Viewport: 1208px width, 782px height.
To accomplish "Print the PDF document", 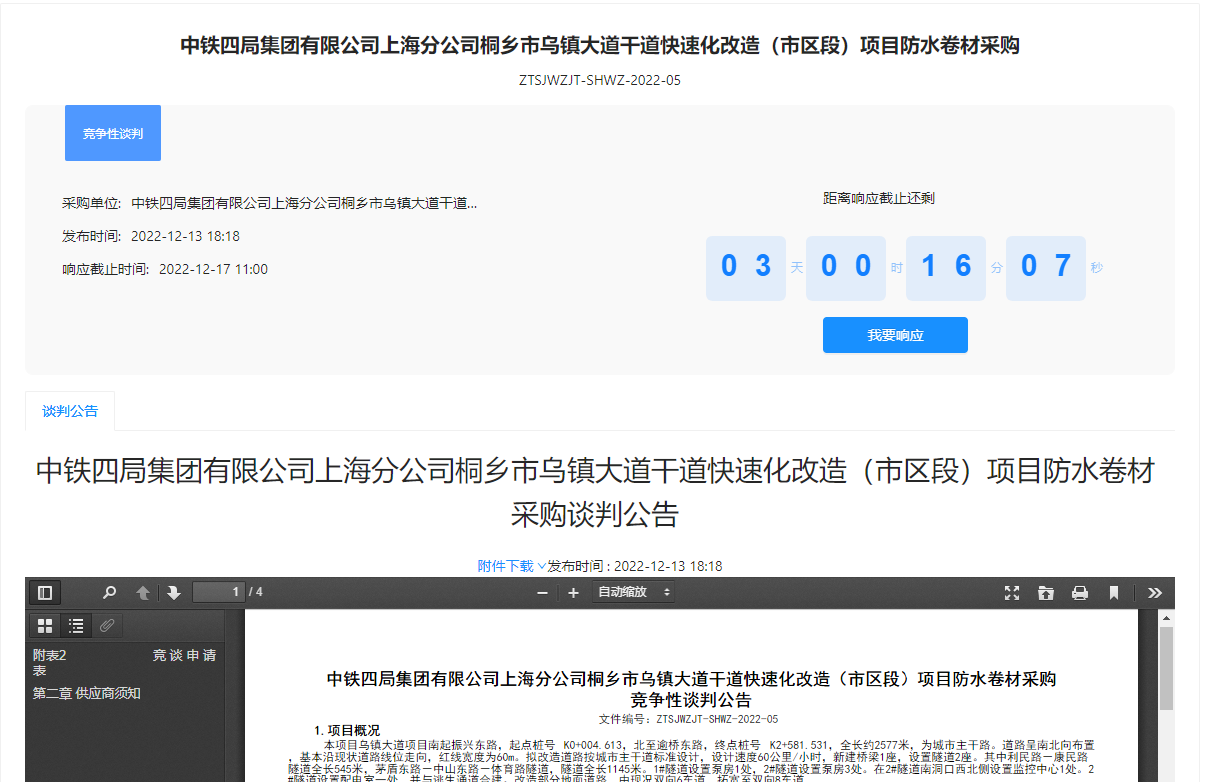I will (x=1080, y=592).
